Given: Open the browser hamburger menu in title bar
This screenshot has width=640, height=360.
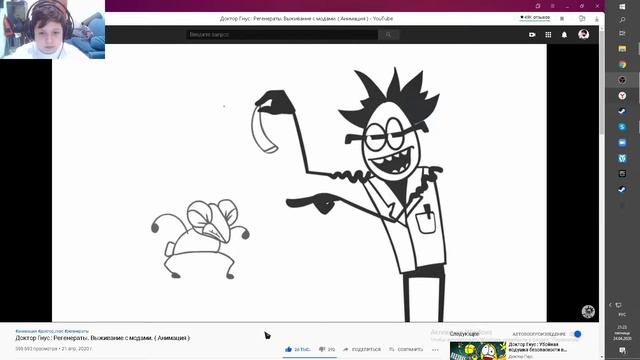Looking at the screenshot, I should point(553,6).
